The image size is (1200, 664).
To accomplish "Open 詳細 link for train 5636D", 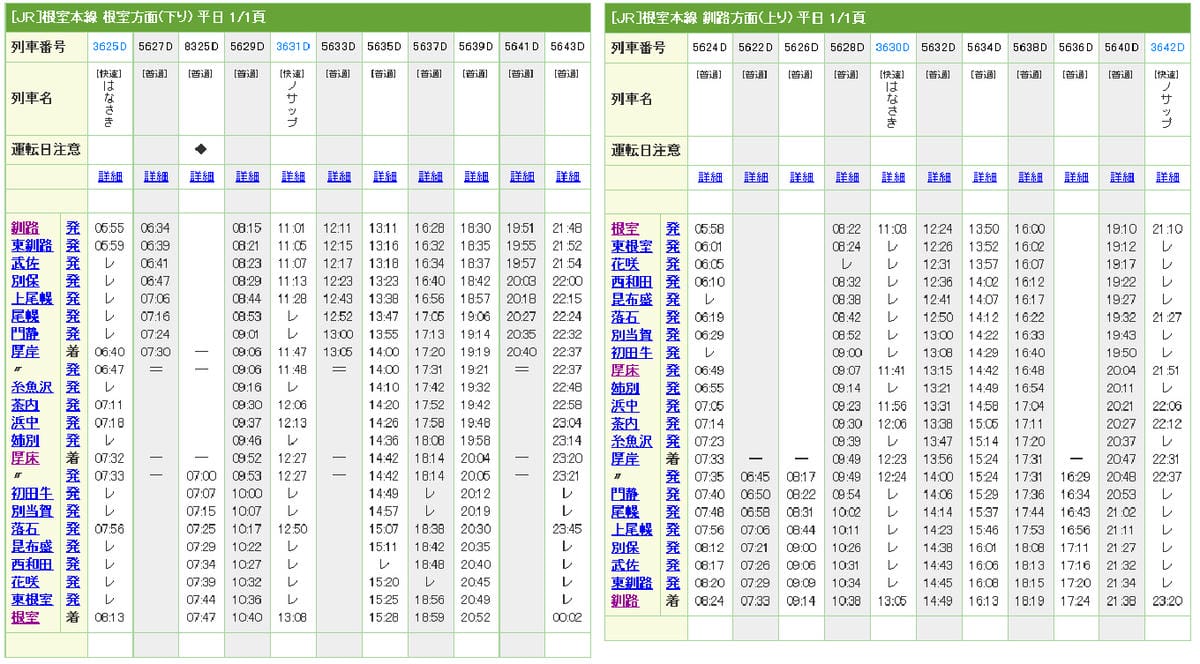I will (x=1076, y=177).
